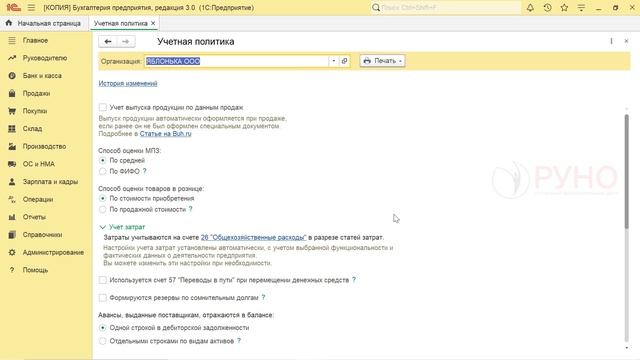The image size is (640, 360).
Task: Click the search magnifier icon
Action: (376, 7)
